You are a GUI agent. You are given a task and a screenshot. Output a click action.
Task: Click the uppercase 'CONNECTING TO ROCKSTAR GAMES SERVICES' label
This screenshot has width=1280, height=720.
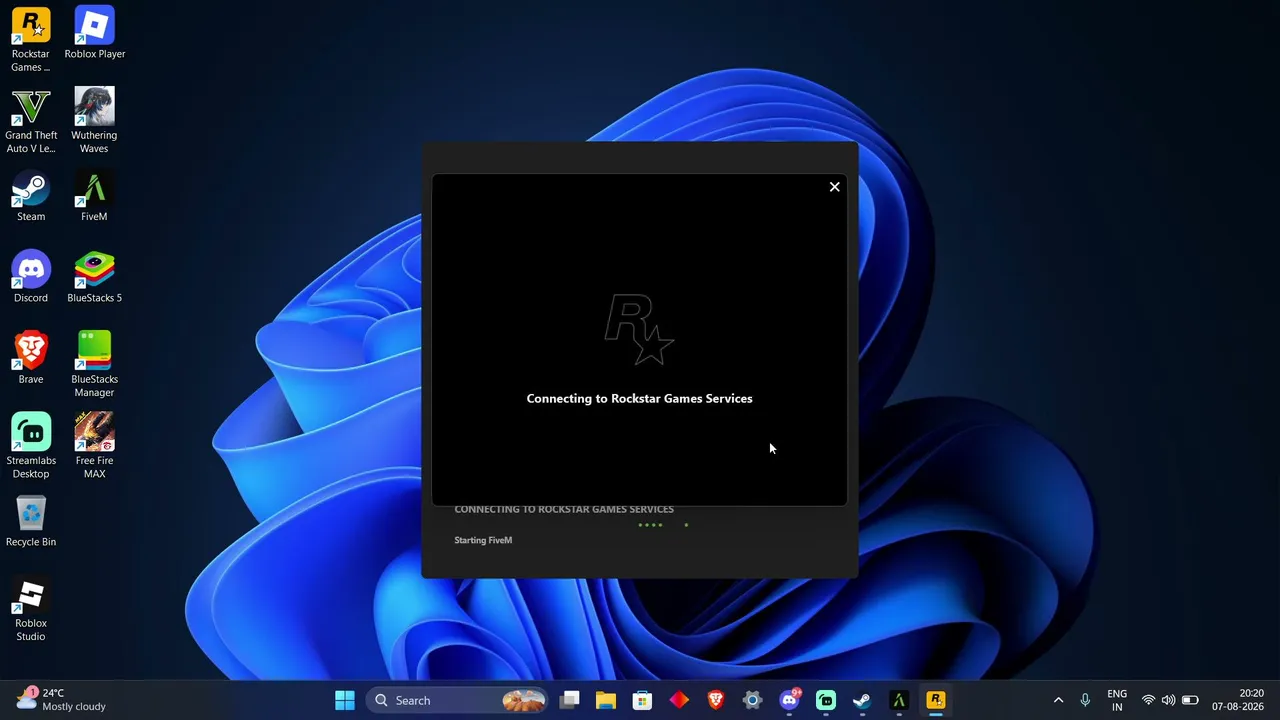pyautogui.click(x=564, y=510)
